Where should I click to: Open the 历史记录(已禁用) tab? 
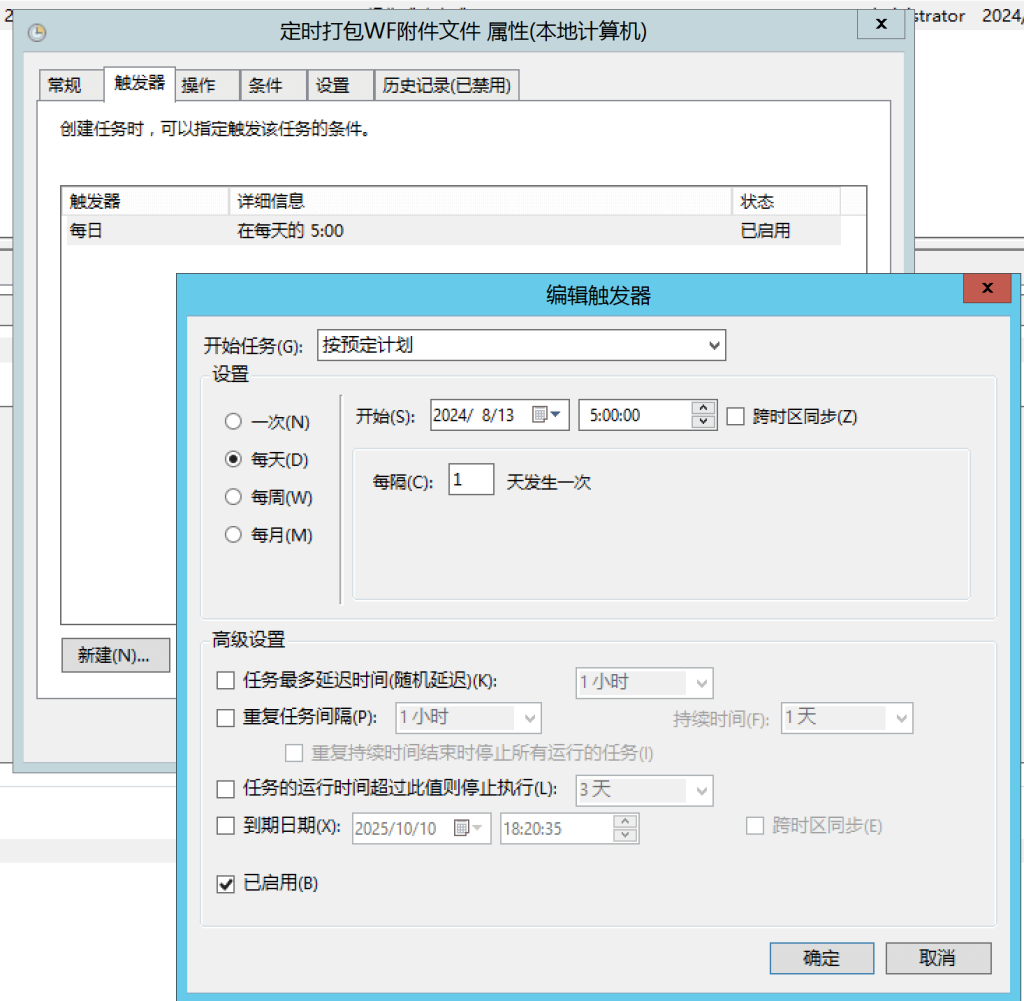447,85
